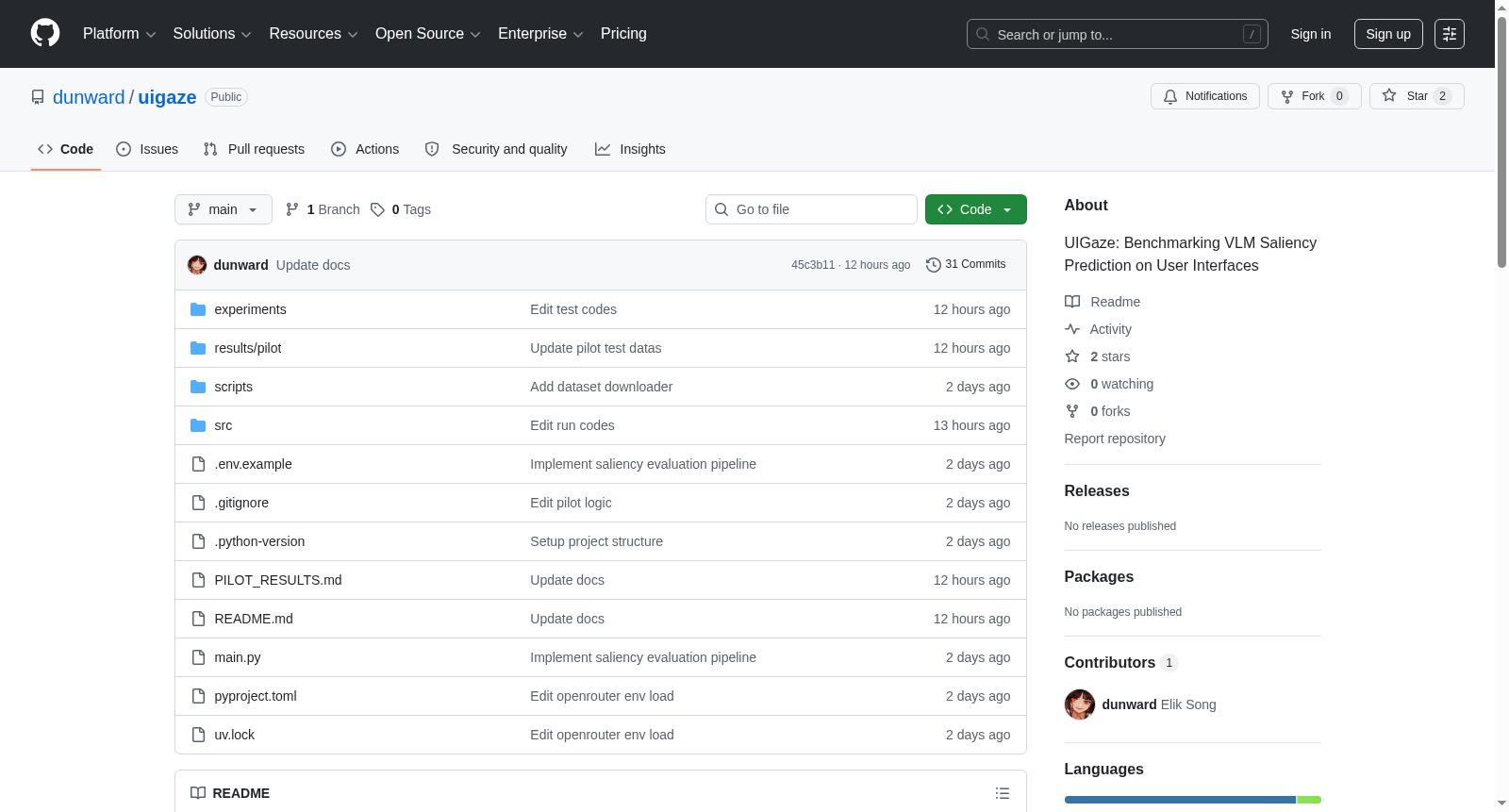Click the PILOT_RESULTS.md file icon
Screen dimensions: 1509x812
click(198, 580)
